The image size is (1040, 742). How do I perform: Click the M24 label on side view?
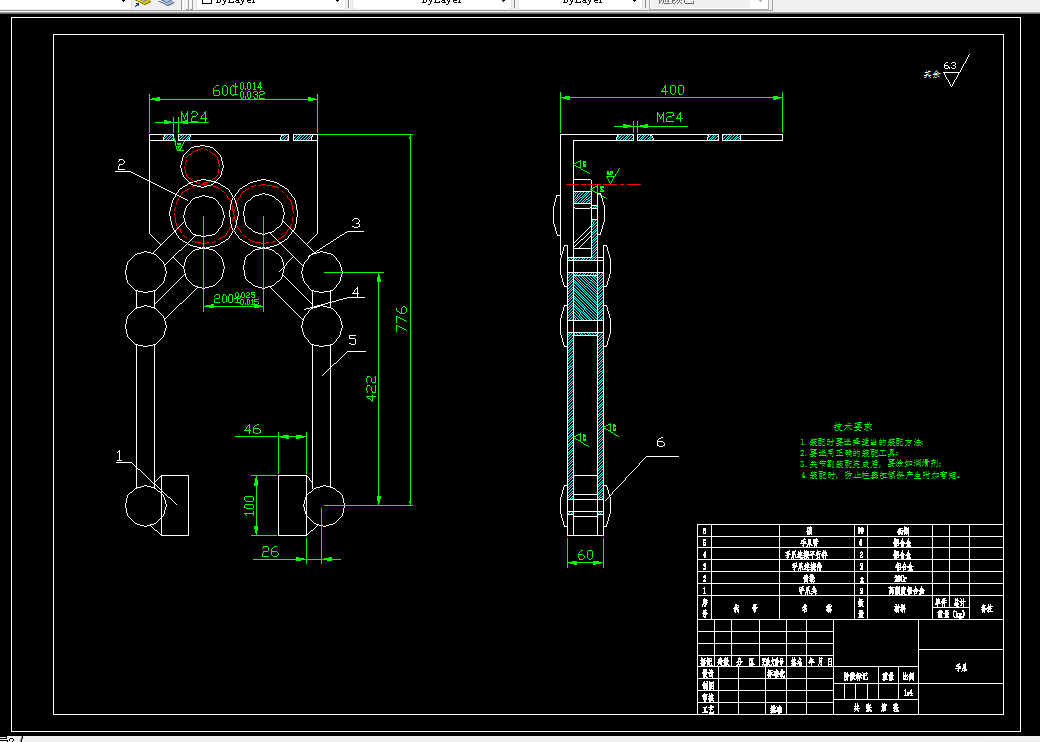(x=669, y=117)
